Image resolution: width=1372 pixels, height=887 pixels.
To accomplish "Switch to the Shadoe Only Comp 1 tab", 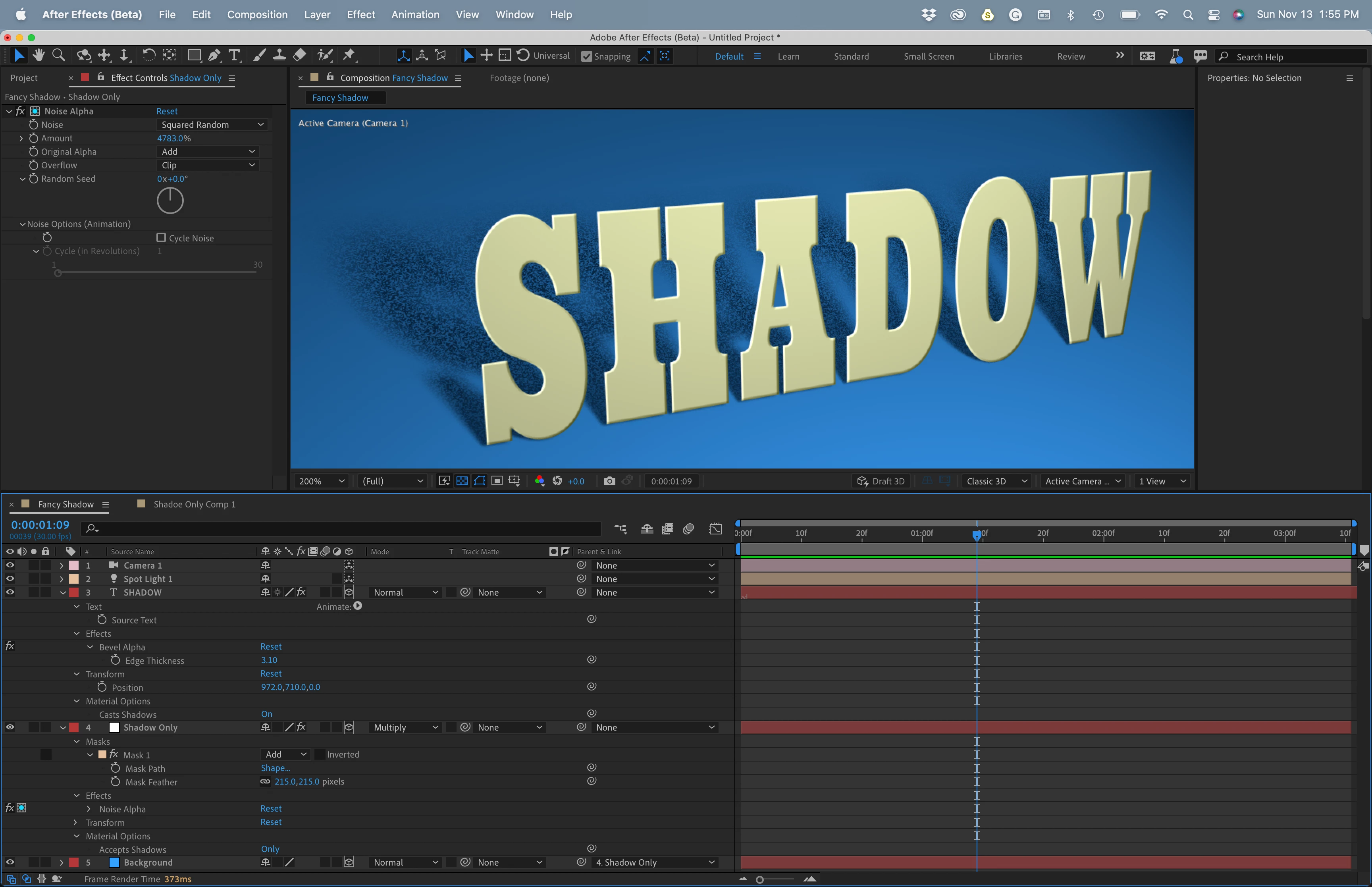I will [194, 504].
